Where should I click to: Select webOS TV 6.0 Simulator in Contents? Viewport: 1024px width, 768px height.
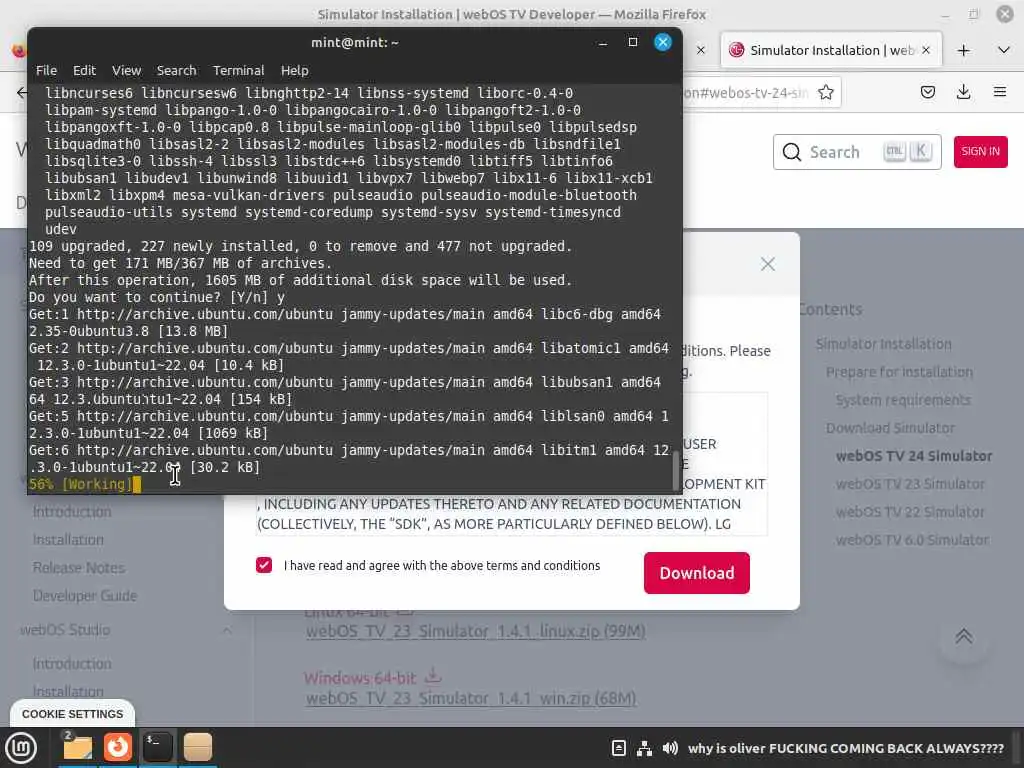tap(912, 541)
